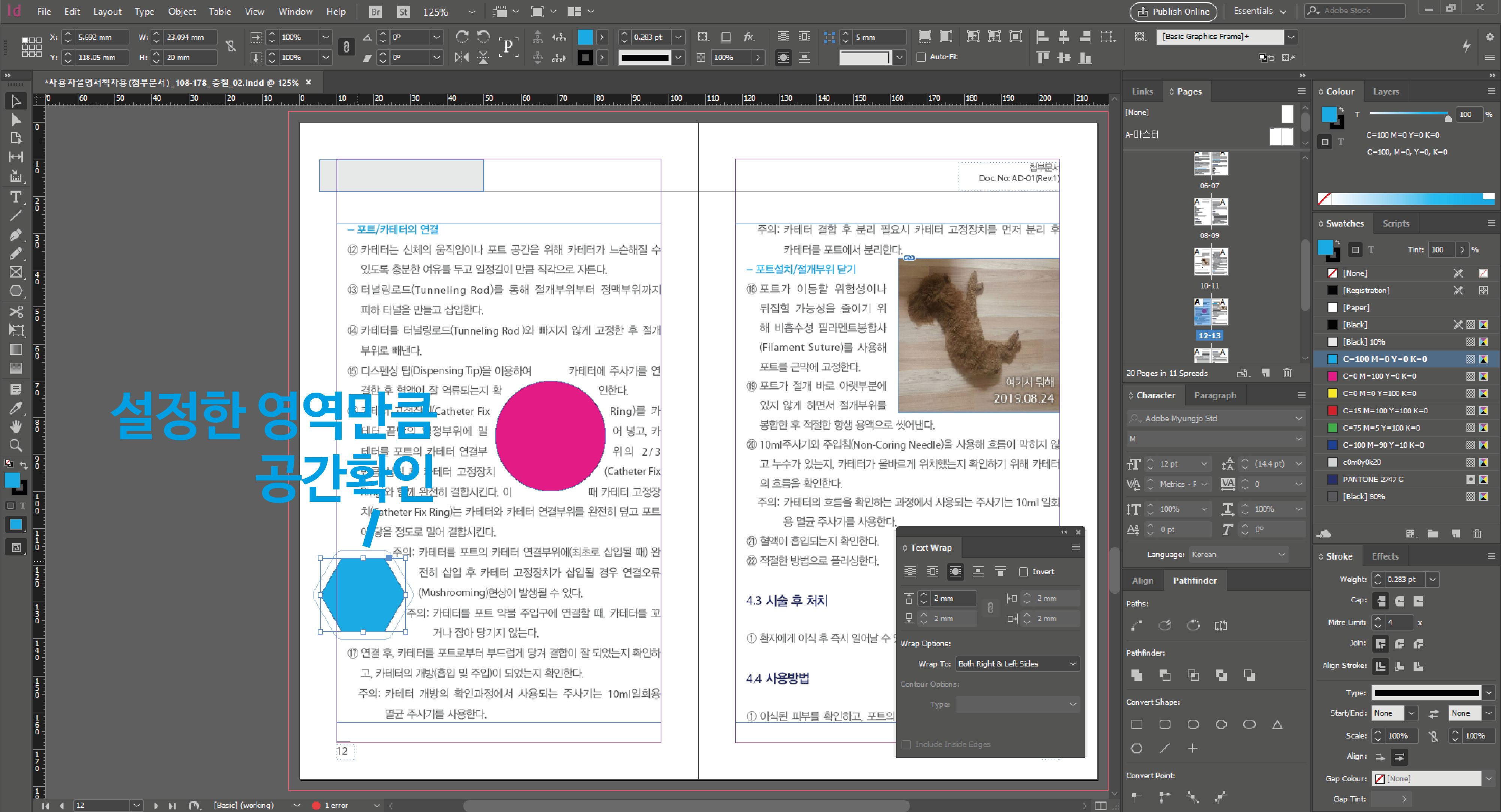Create new page icon in Pages panel
1501x812 pixels.
1265,373
